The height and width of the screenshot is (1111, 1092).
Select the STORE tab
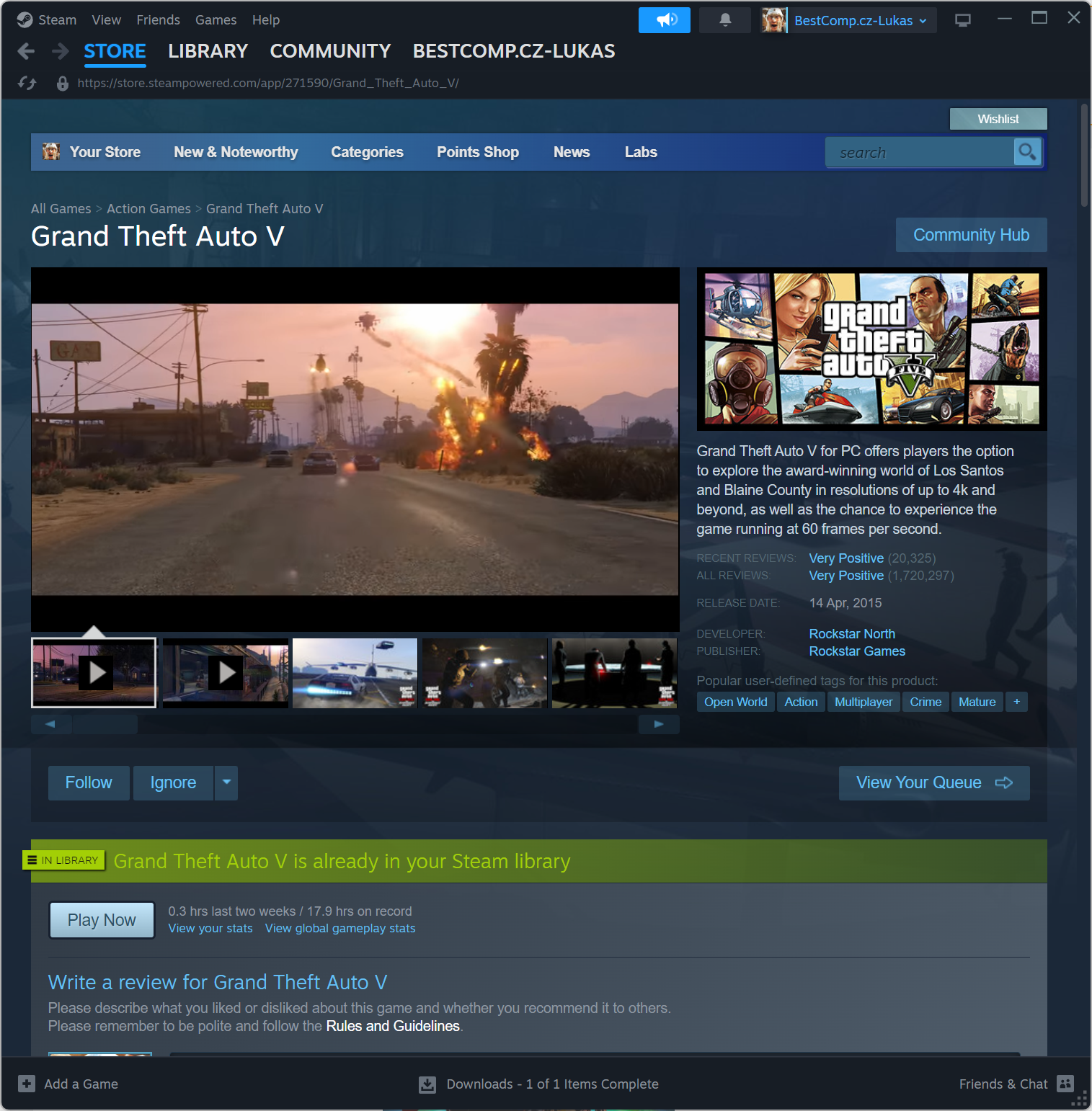115,51
